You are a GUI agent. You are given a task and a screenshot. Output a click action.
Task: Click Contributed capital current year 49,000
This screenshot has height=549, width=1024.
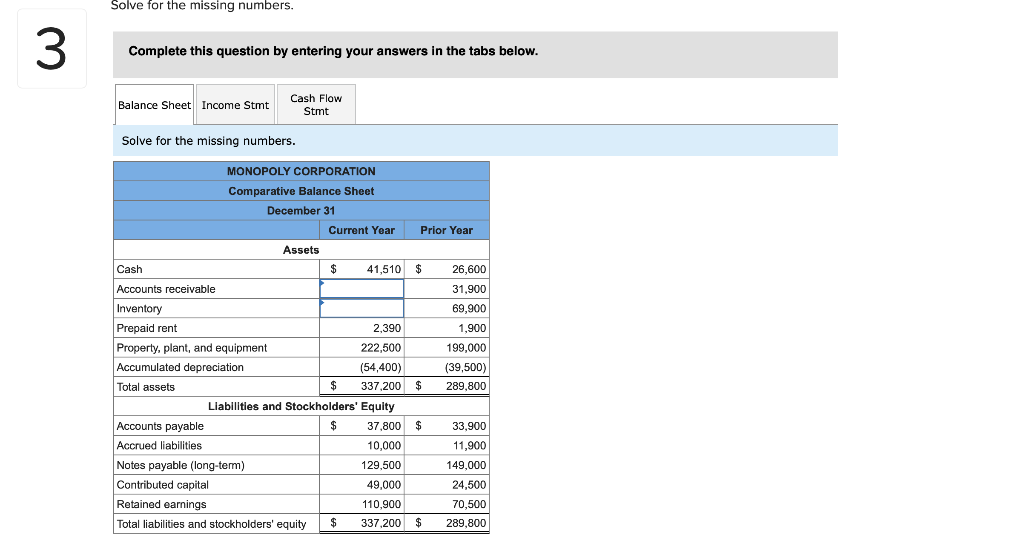384,484
